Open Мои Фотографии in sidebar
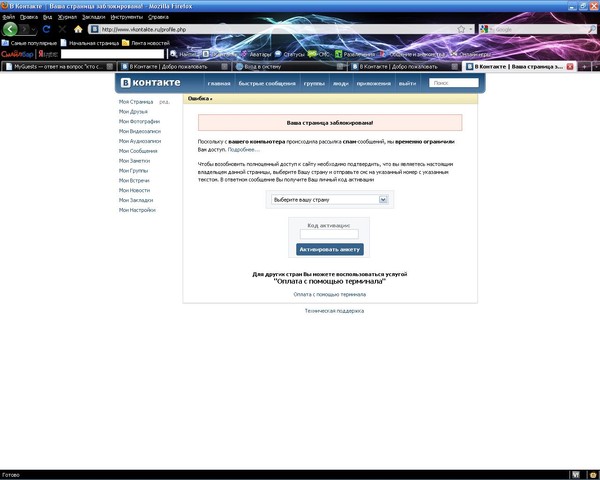 pyautogui.click(x=139, y=121)
